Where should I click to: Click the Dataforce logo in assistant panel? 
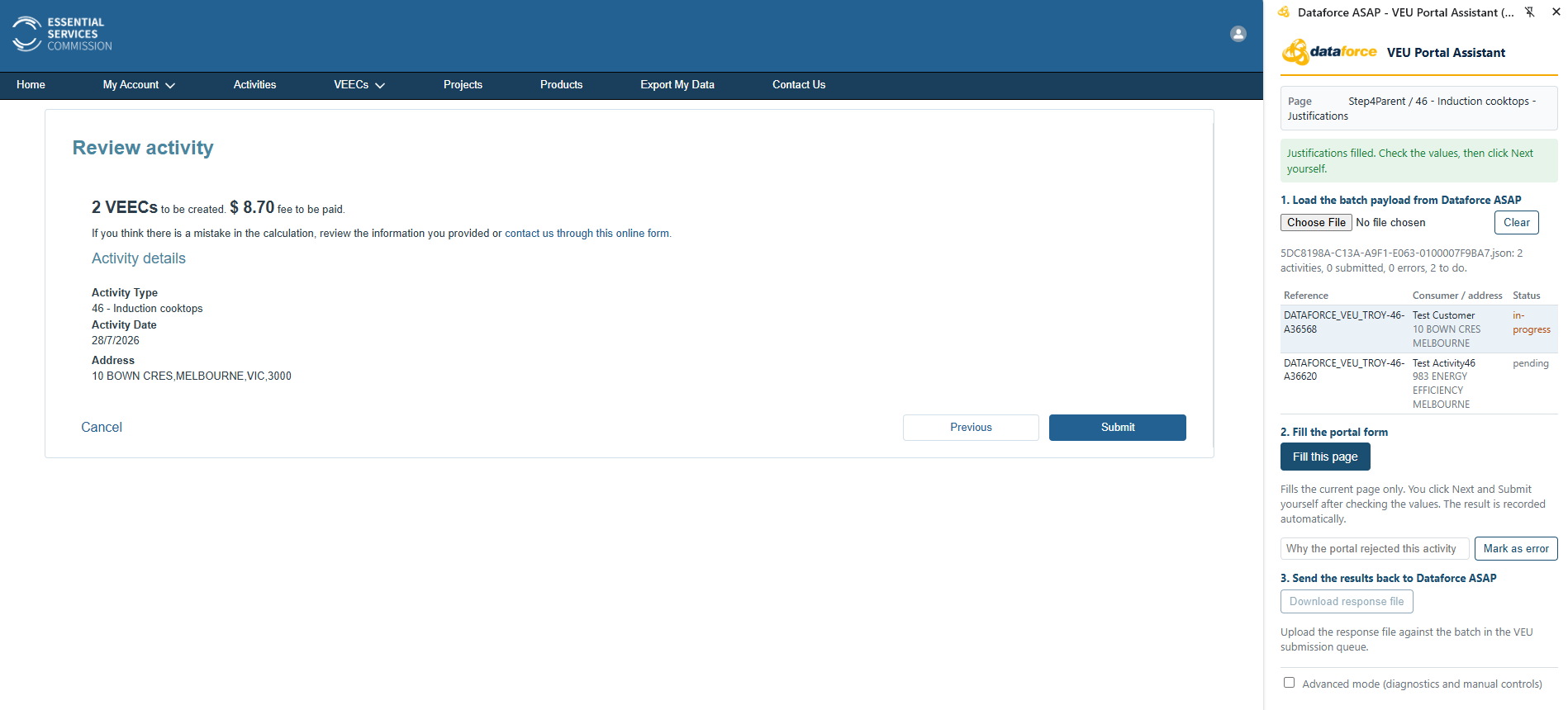tap(1329, 52)
